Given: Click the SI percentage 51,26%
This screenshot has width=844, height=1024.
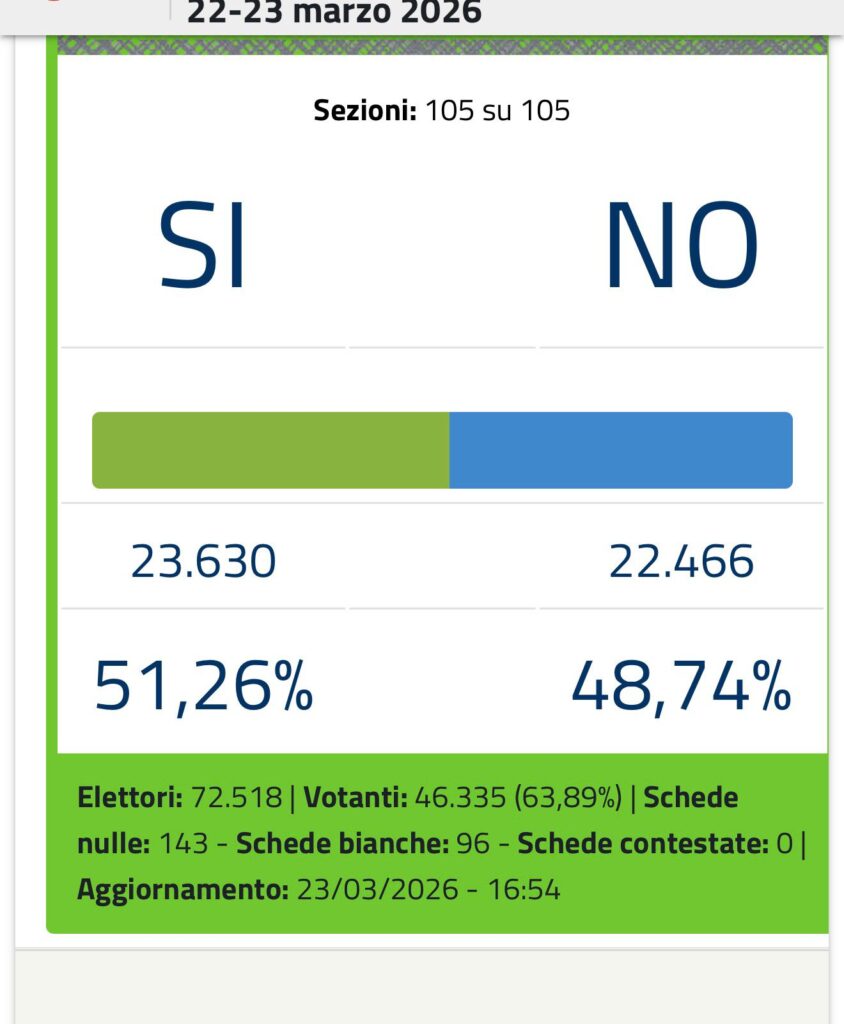Looking at the screenshot, I should coord(204,686).
